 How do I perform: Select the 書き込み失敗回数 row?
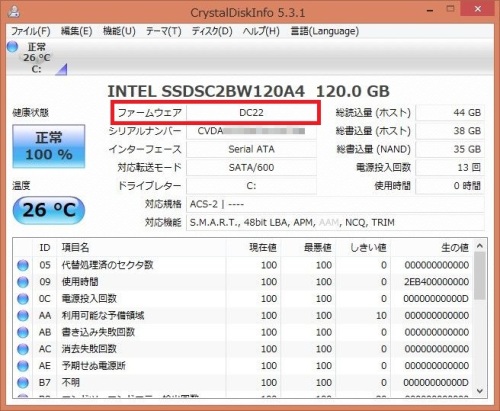coord(243,332)
